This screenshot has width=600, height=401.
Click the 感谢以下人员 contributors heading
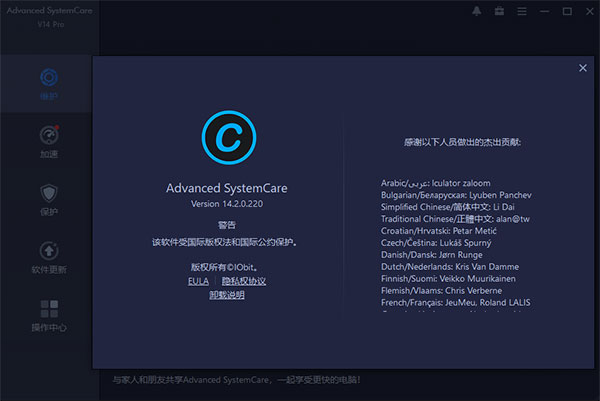pos(462,142)
